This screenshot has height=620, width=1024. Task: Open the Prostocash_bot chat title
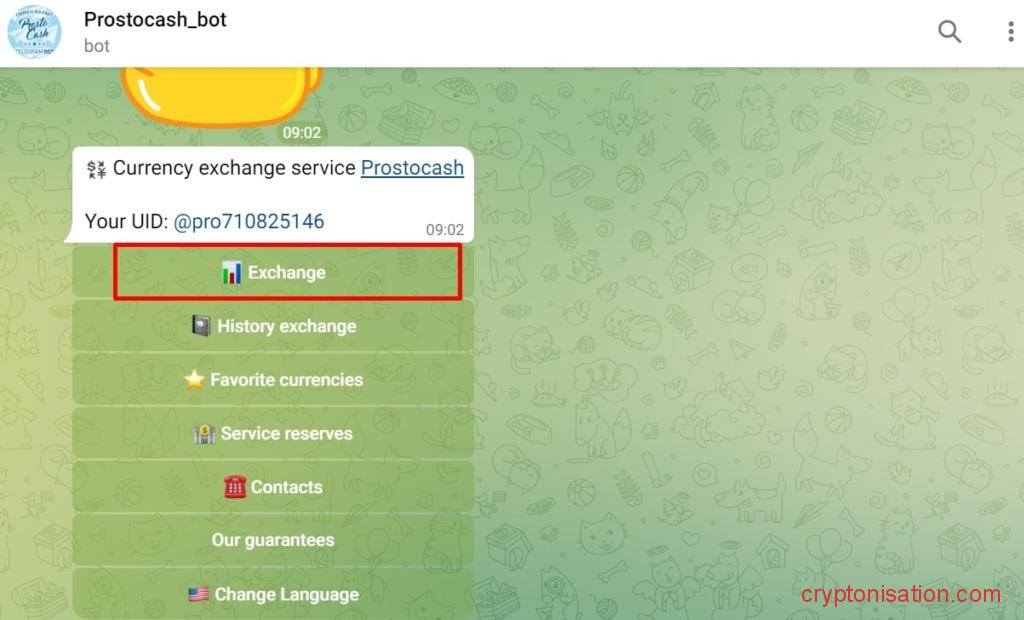click(x=155, y=20)
